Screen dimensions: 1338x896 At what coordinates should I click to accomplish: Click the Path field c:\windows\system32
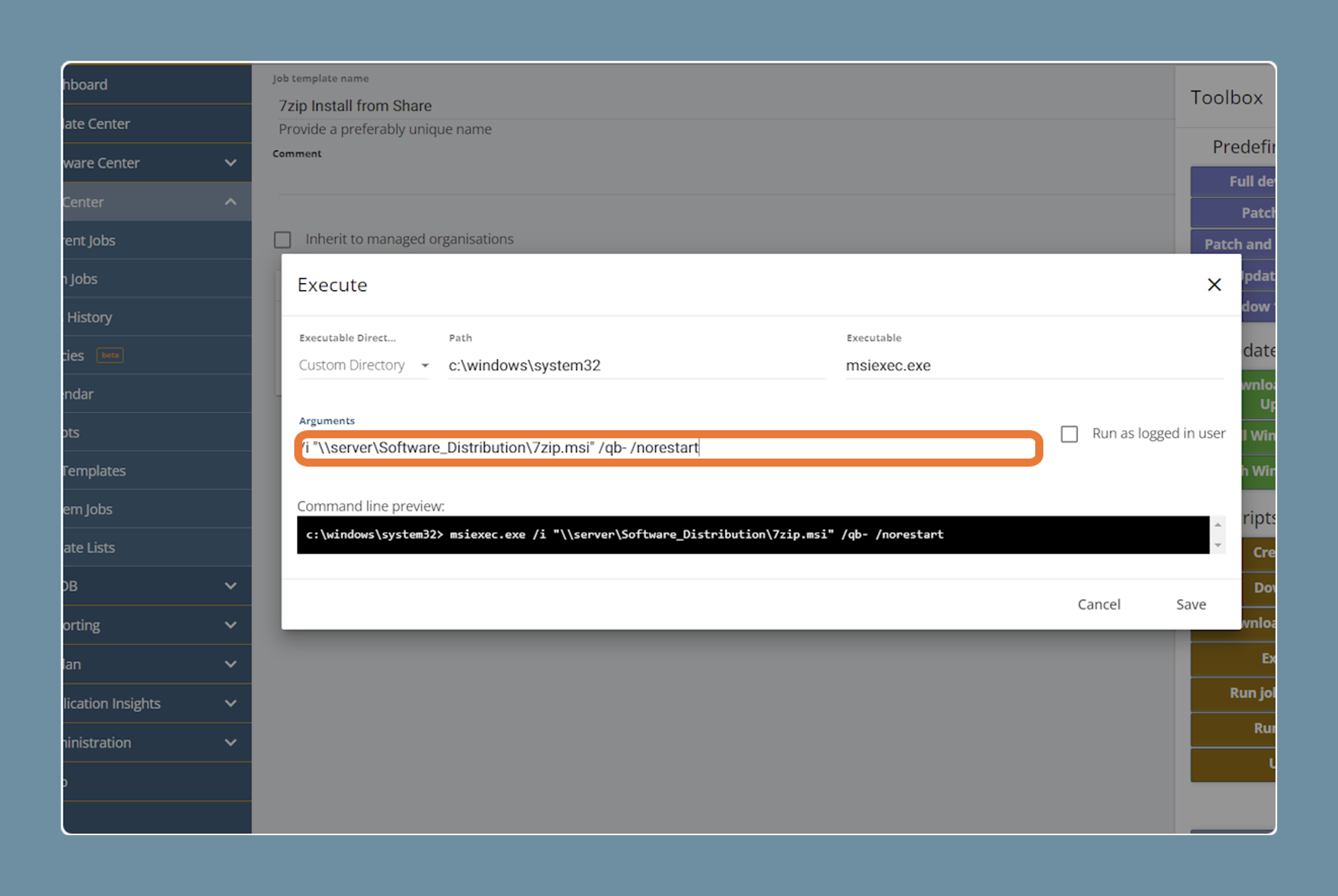pyautogui.click(x=637, y=365)
